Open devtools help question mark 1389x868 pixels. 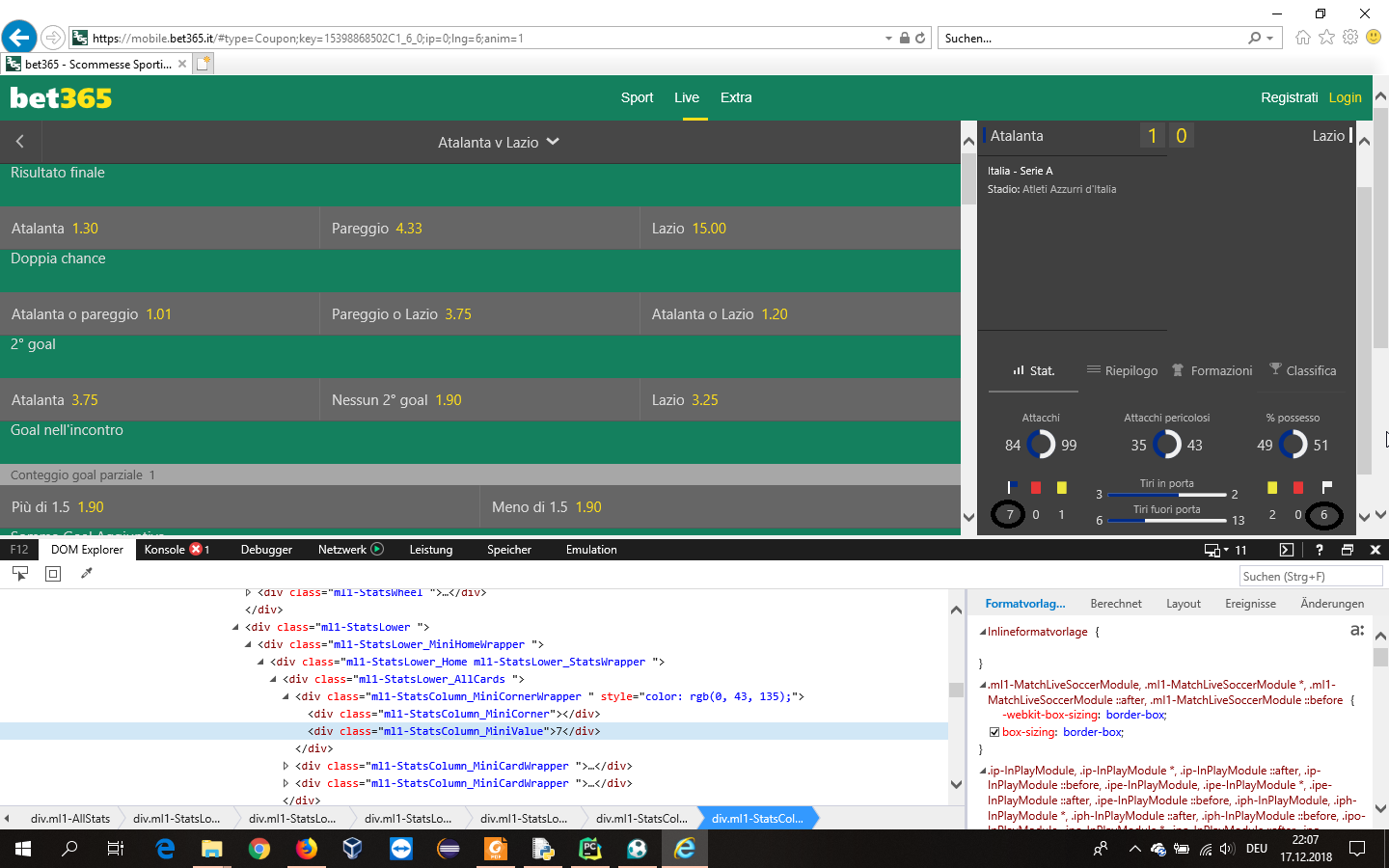tap(1319, 550)
